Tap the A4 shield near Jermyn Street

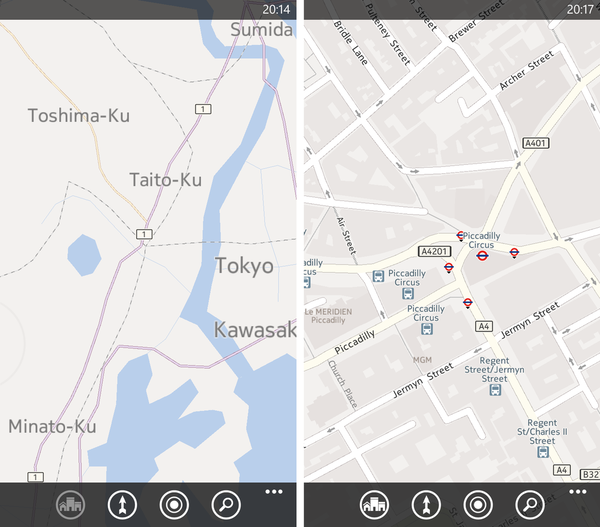[x=484, y=326]
